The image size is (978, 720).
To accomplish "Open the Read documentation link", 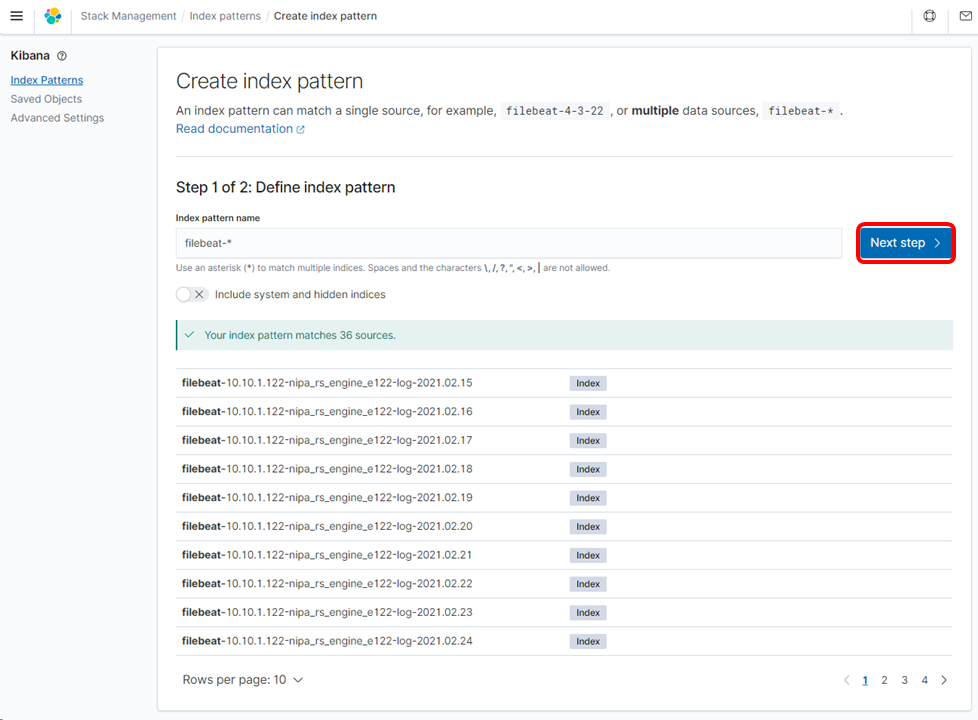I will click(234, 129).
